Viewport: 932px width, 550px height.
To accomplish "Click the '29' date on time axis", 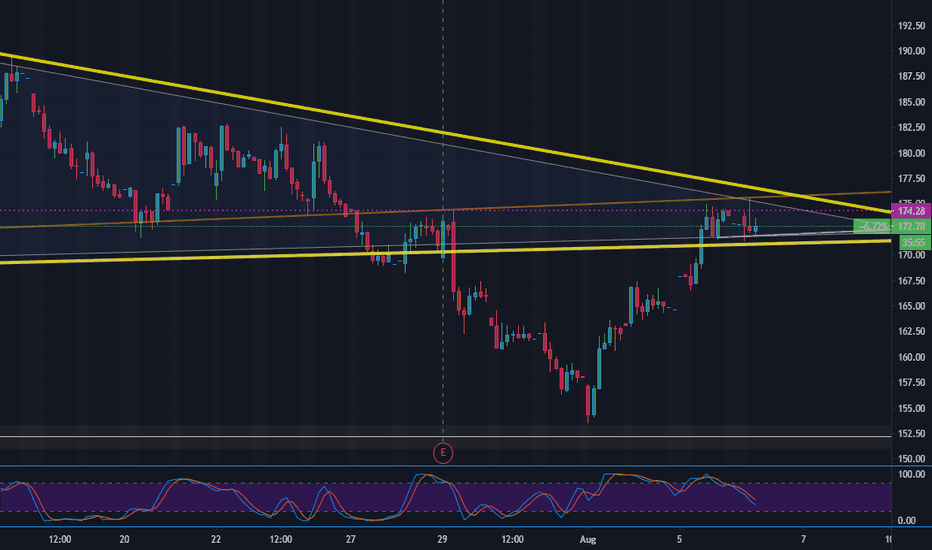I will tap(442, 540).
